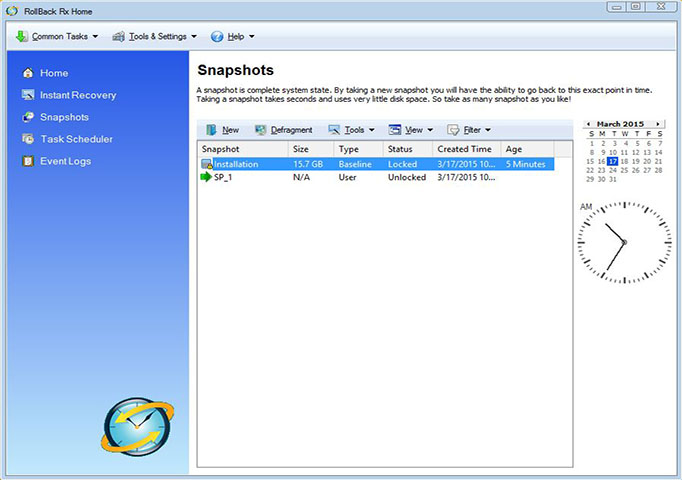Click the N/A size cell for SP_1
682x480 pixels.
click(301, 177)
